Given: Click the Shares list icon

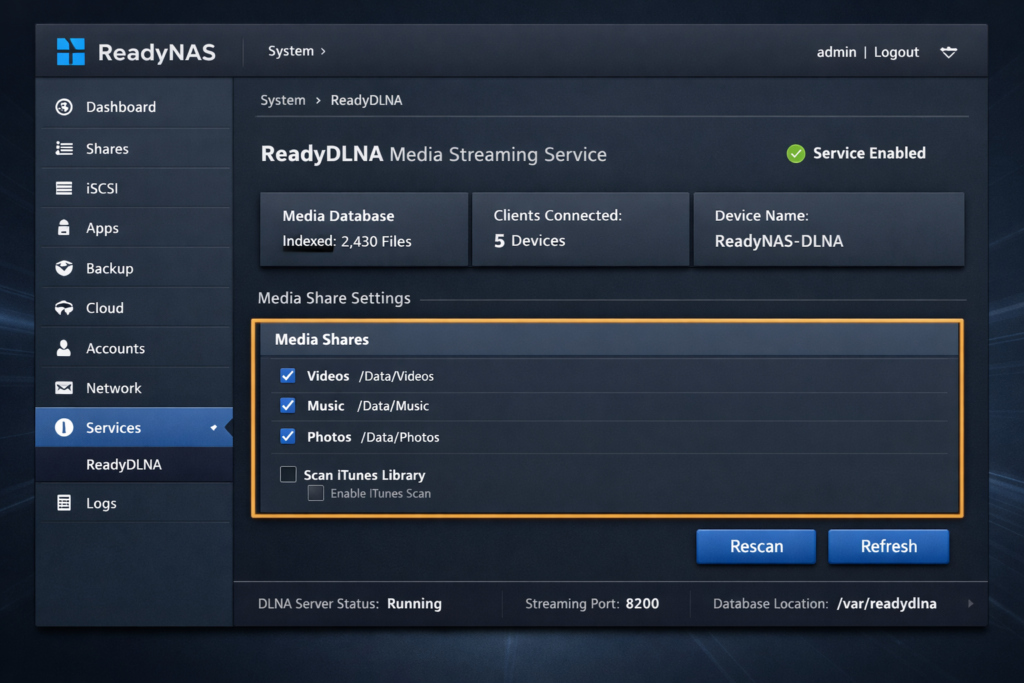Looking at the screenshot, I should (64, 149).
